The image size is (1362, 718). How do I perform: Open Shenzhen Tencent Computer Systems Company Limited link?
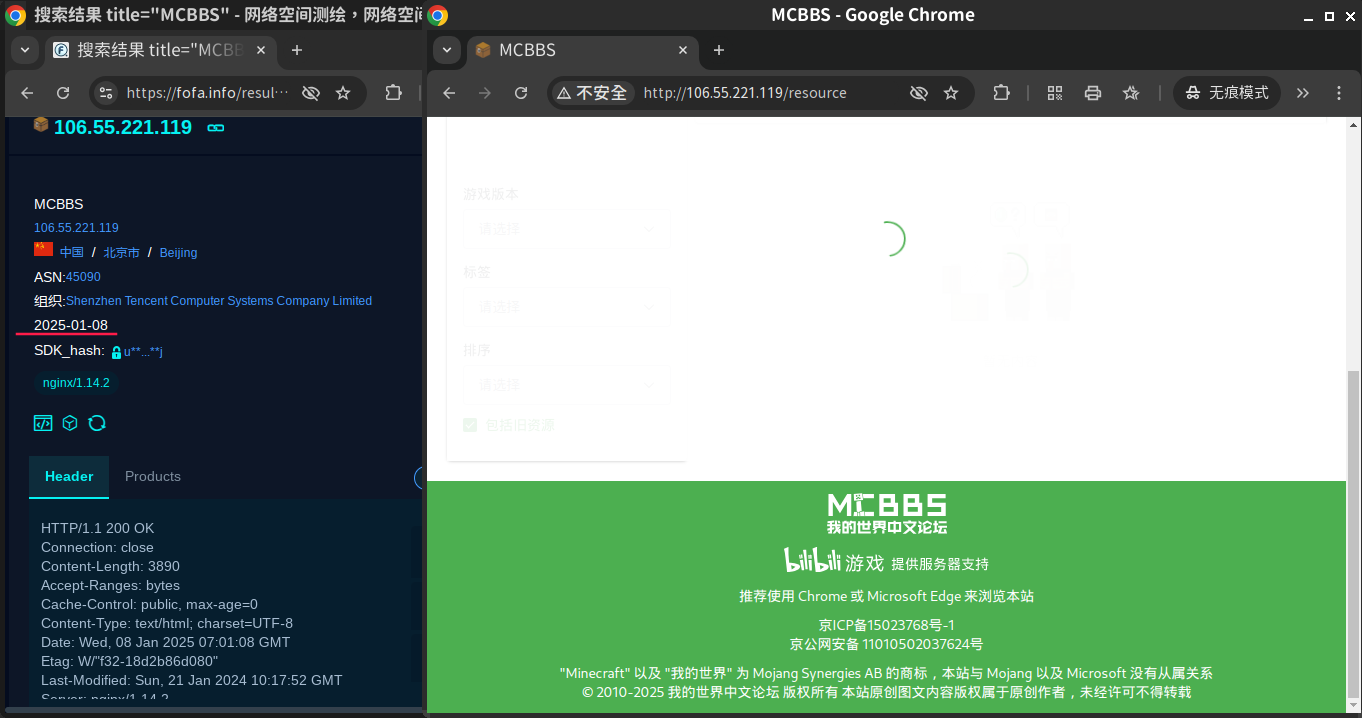pyautogui.click(x=219, y=301)
